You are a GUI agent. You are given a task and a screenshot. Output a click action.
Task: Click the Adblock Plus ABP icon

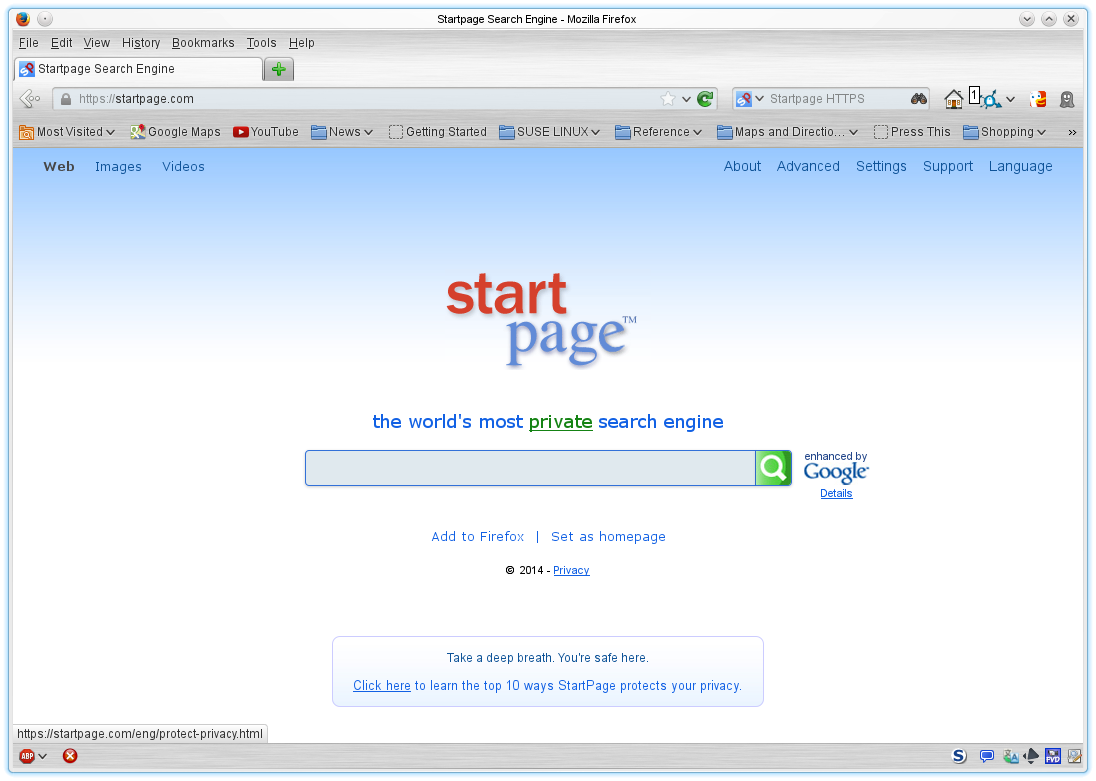27,756
